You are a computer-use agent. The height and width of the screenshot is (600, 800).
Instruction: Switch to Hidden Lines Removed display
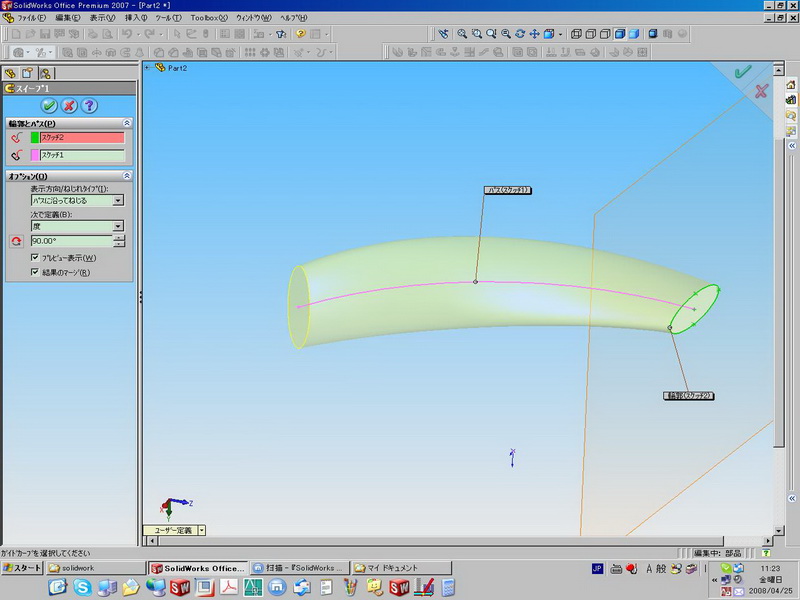click(605, 34)
